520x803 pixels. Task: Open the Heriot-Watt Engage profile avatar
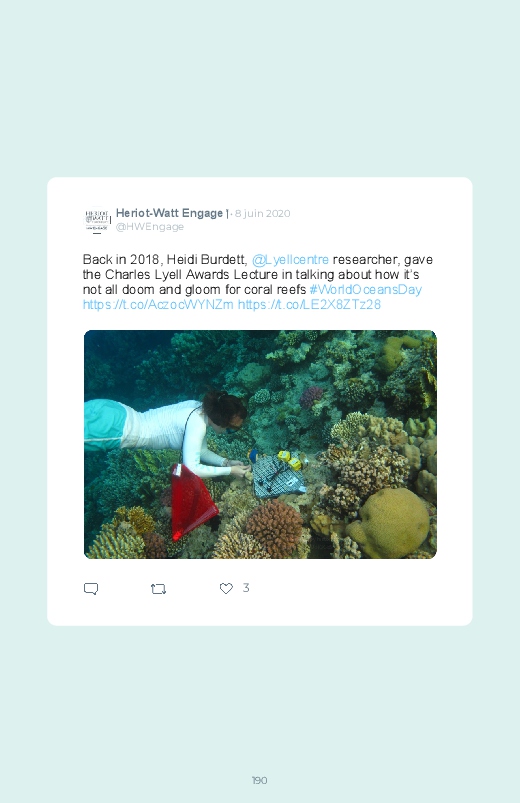coord(97,220)
